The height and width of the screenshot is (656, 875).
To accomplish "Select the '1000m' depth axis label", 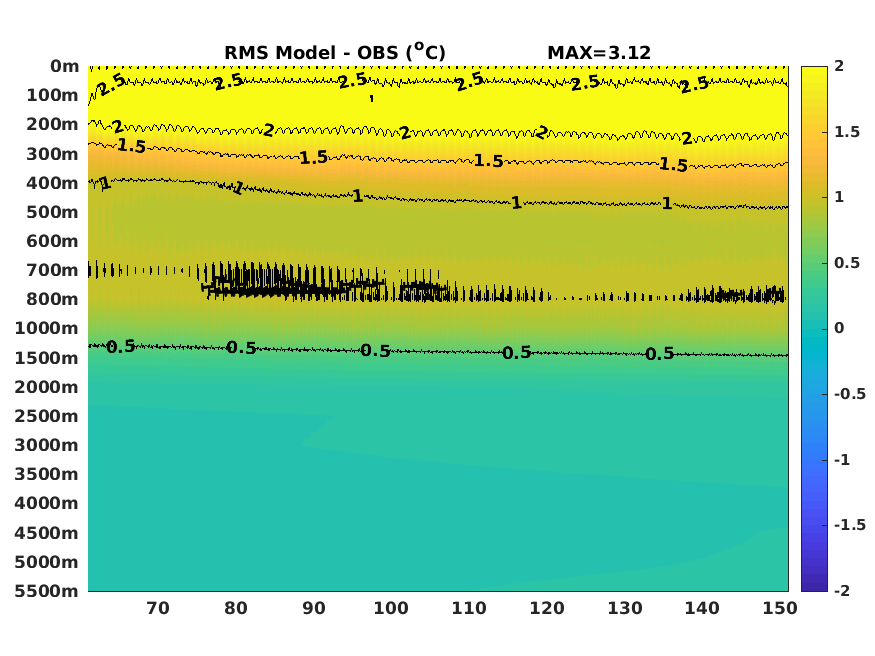I will point(47,329).
